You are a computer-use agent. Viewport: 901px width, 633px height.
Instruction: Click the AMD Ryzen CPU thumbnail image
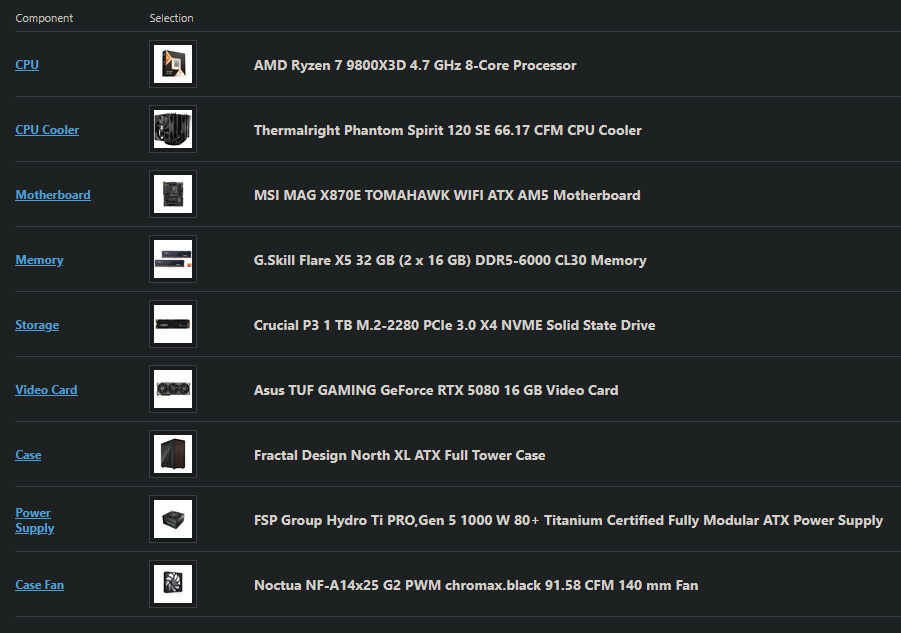pos(173,64)
